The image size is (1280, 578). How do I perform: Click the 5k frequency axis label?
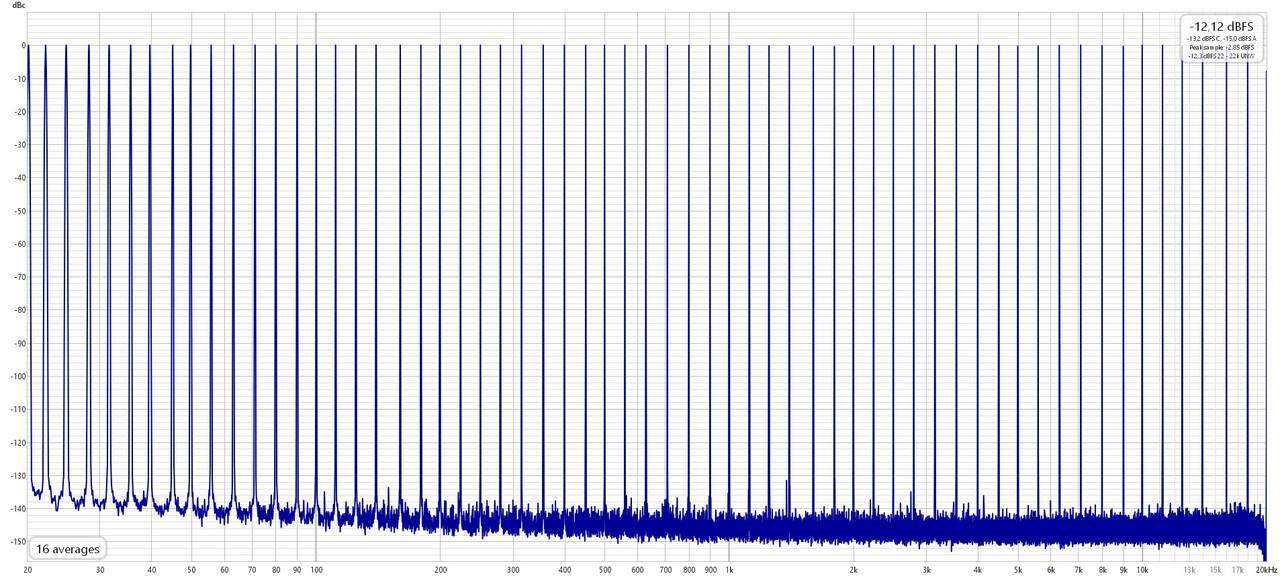click(x=1017, y=569)
